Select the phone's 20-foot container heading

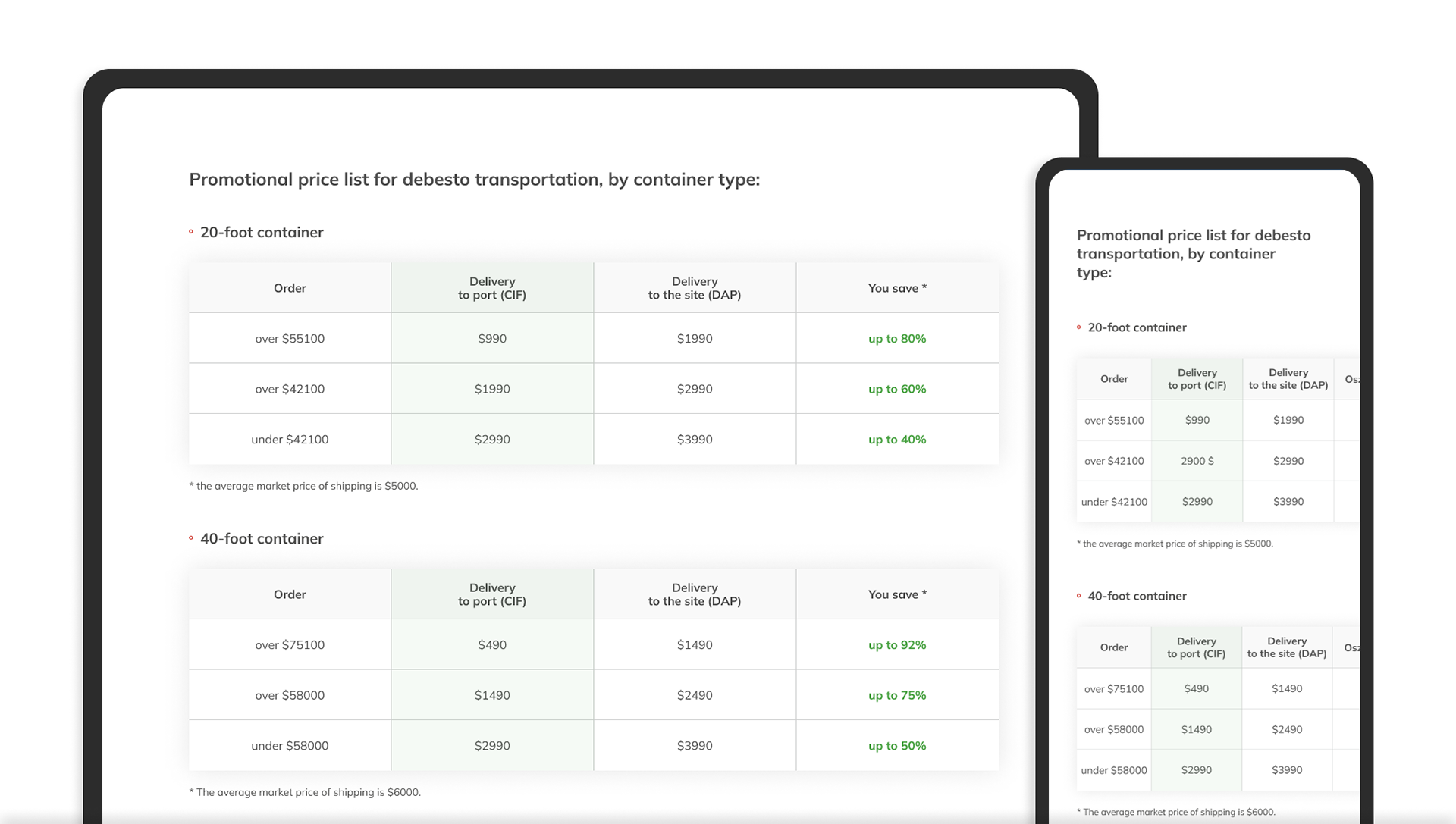[1137, 327]
